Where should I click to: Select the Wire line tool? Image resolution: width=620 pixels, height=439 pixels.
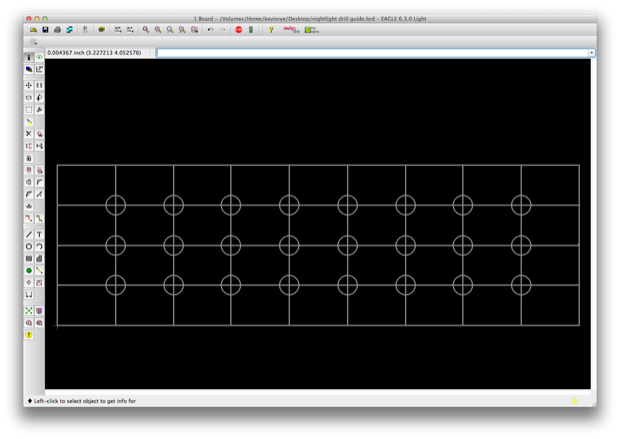pos(29,235)
